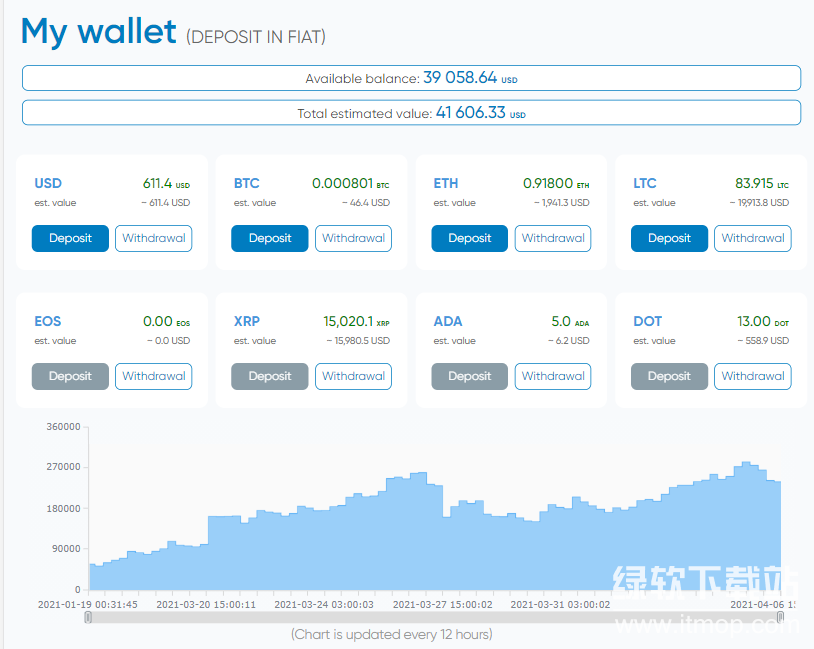Withdraw from the LTC wallet
Screen dimensions: 814x649
coord(753,238)
